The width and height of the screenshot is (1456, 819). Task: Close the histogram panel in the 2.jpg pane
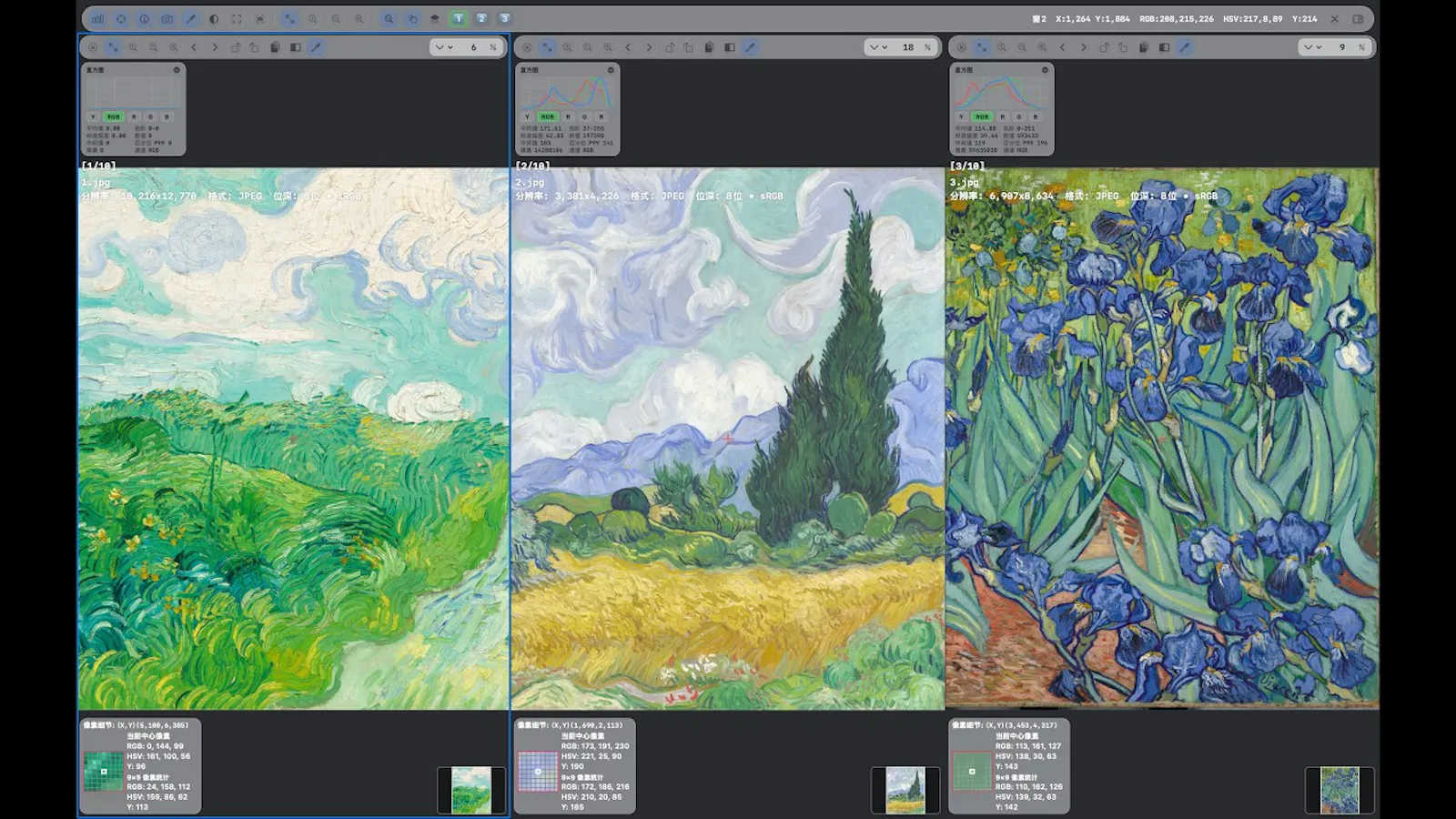coord(611,70)
